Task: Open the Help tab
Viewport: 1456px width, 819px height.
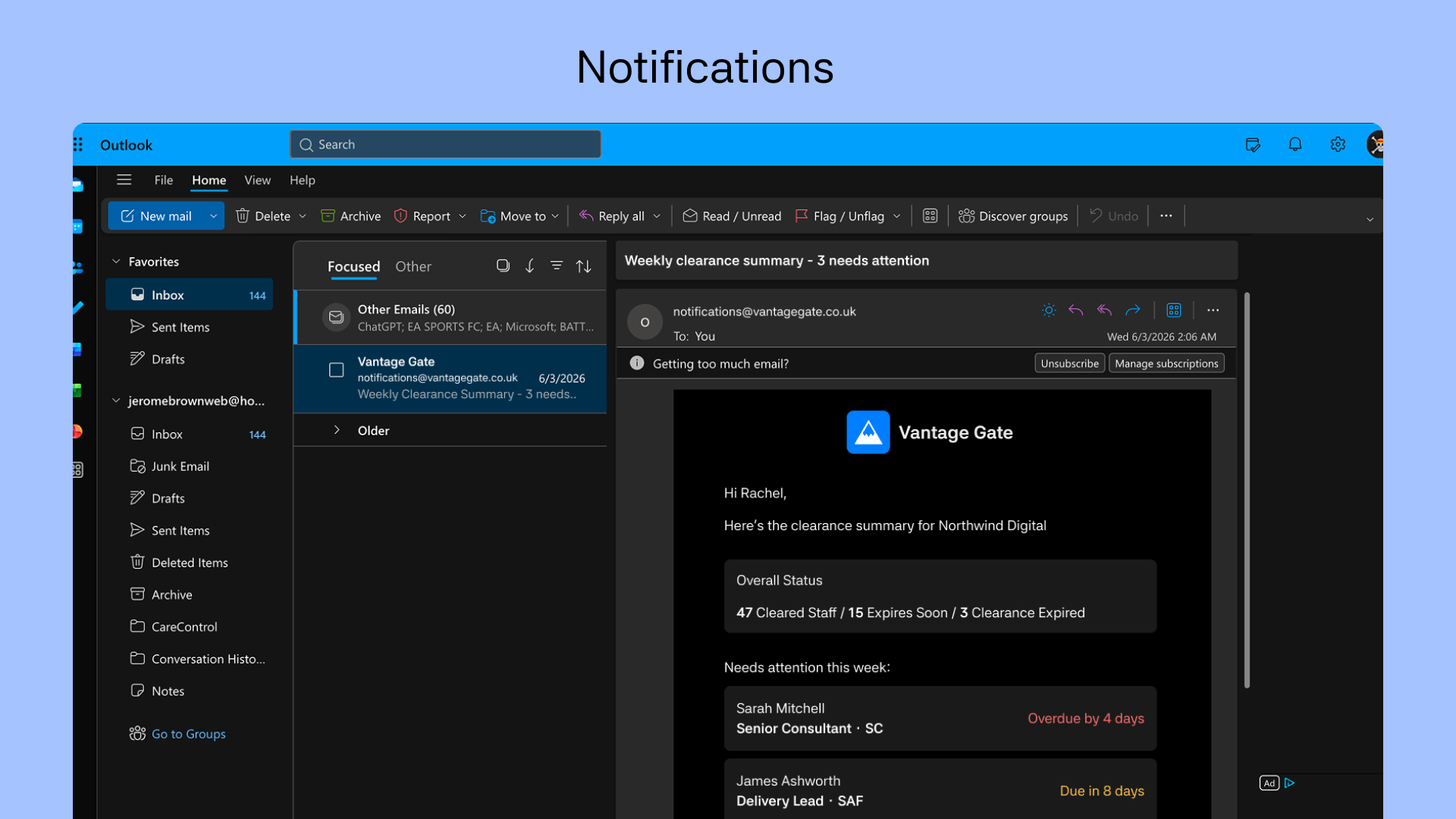Action: [302, 180]
